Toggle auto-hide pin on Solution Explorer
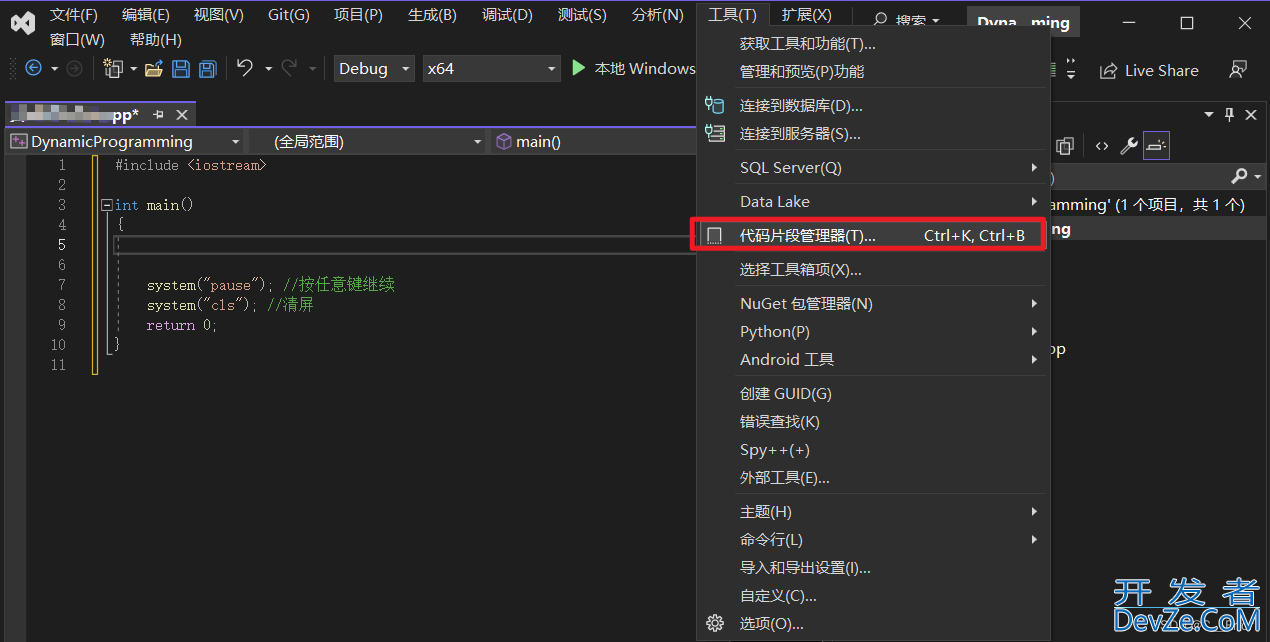Image resolution: width=1270 pixels, height=642 pixels. click(1230, 115)
